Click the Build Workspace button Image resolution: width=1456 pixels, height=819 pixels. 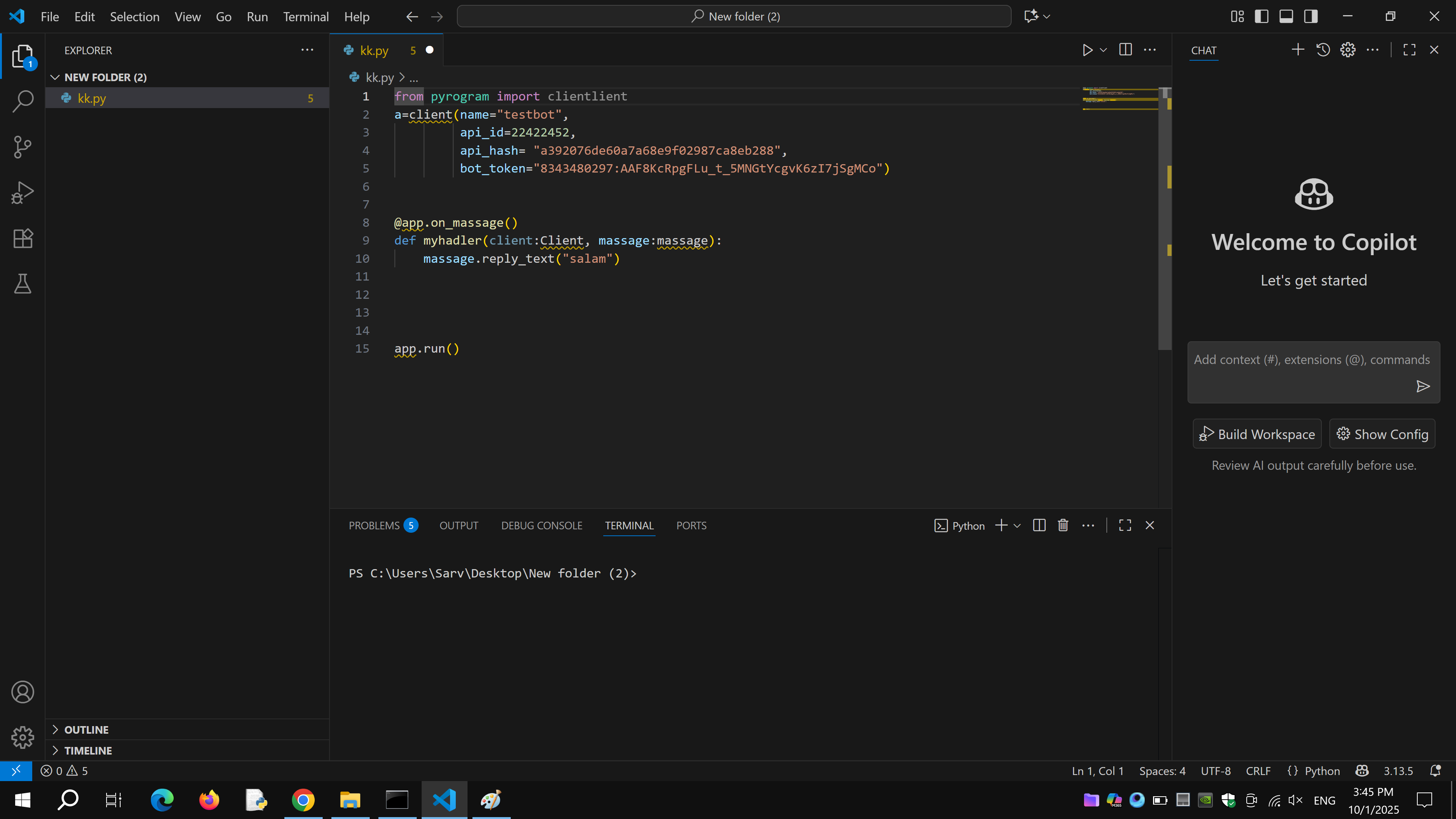pos(1257,434)
